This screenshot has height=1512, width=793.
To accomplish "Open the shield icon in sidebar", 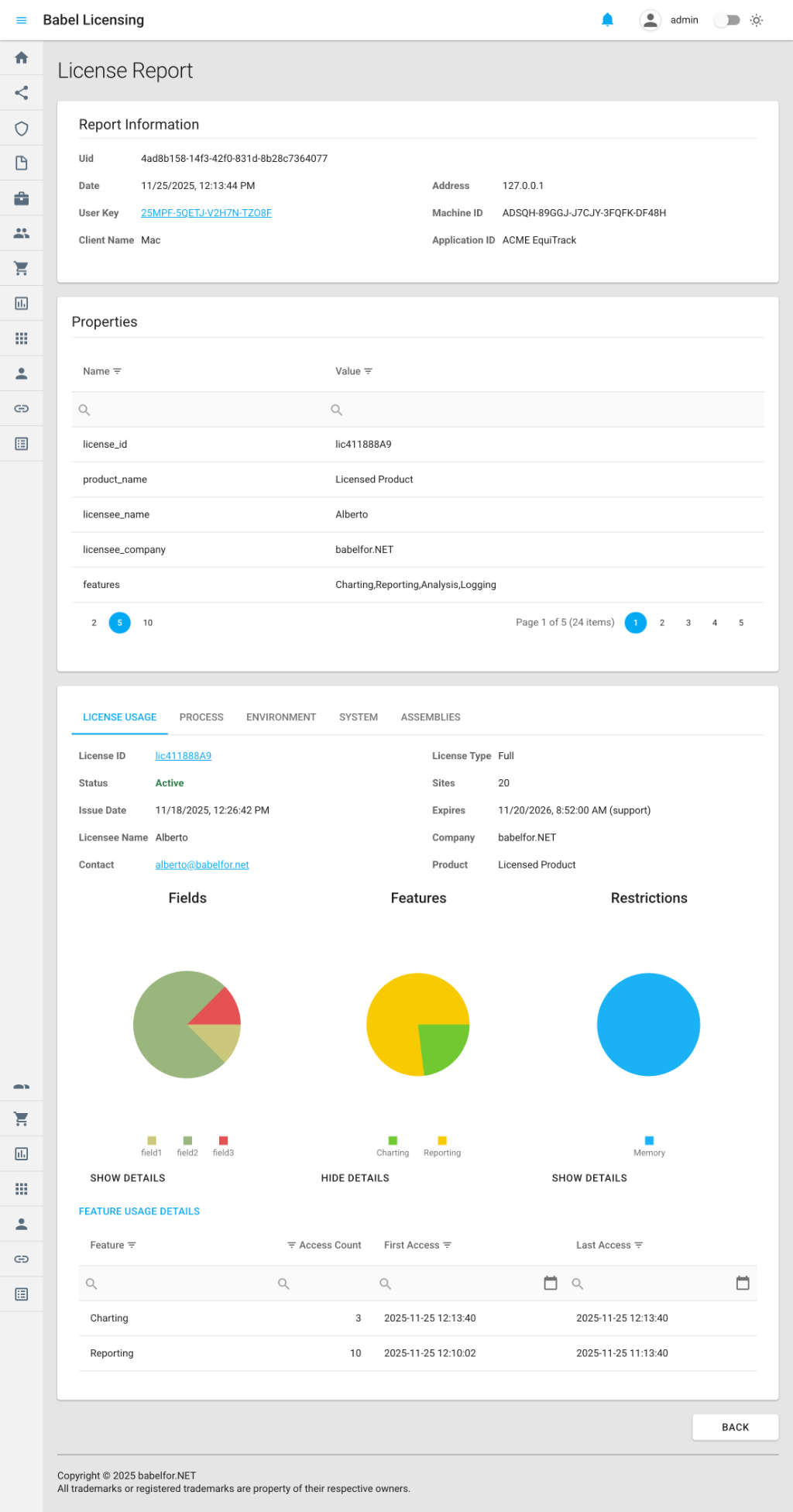I will [x=22, y=129].
